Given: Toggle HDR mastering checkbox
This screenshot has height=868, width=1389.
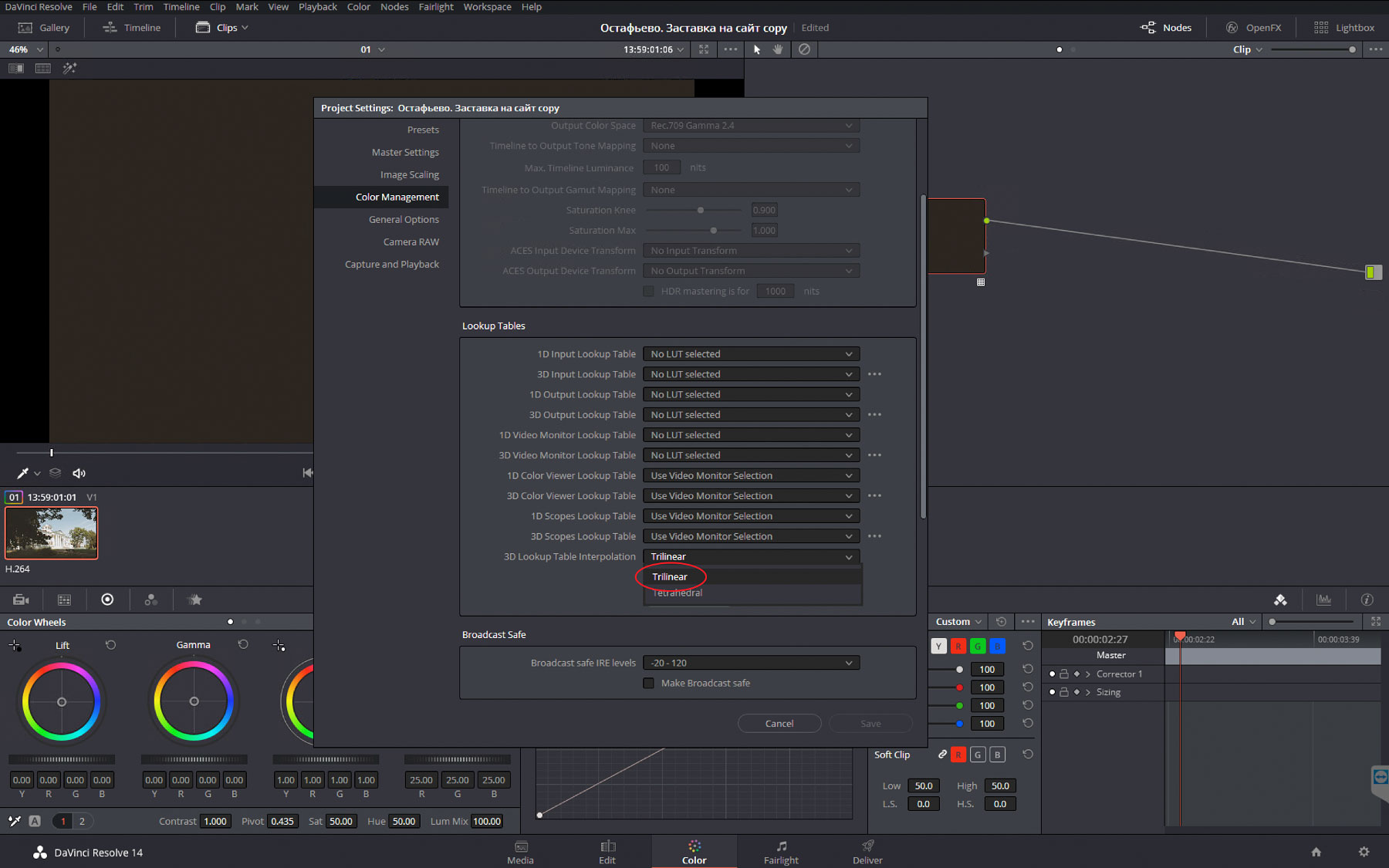Looking at the screenshot, I should tap(648, 291).
